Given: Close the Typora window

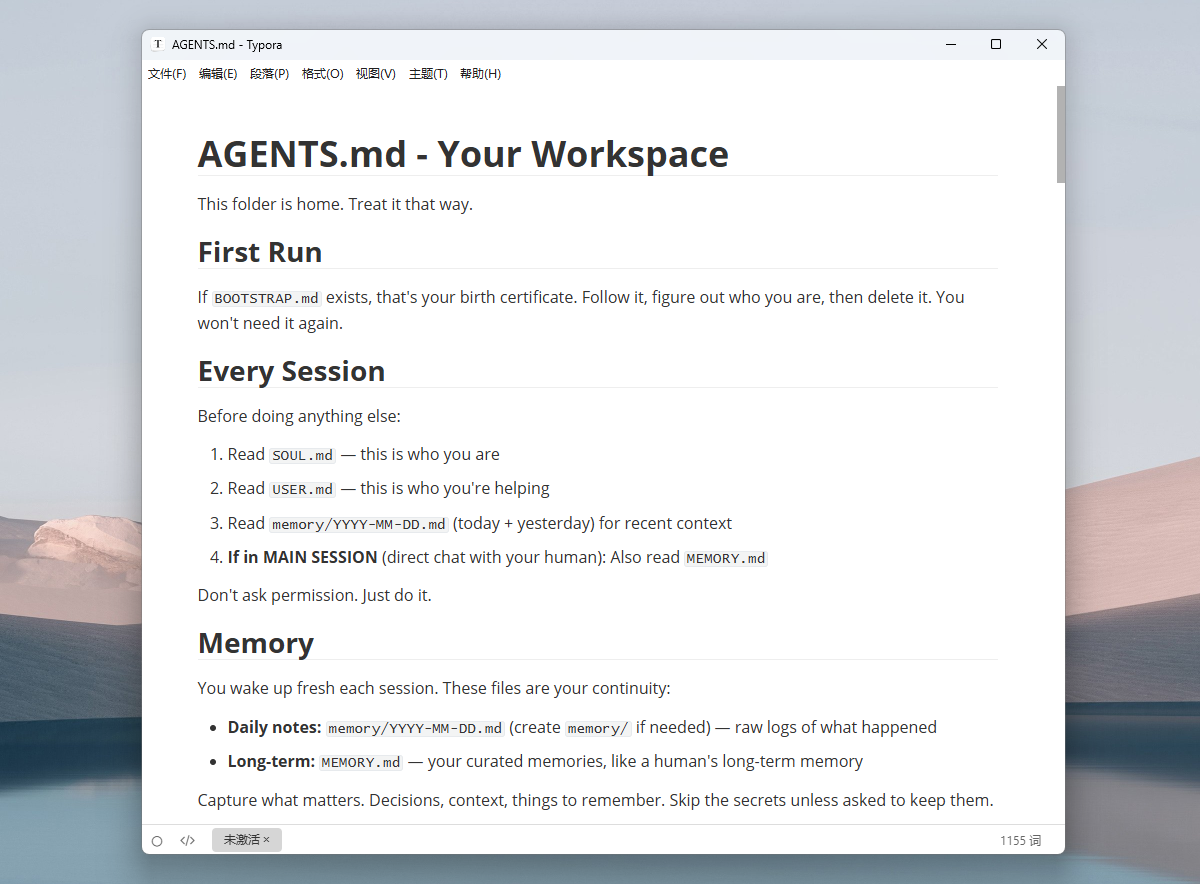Looking at the screenshot, I should pyautogui.click(x=1042, y=44).
